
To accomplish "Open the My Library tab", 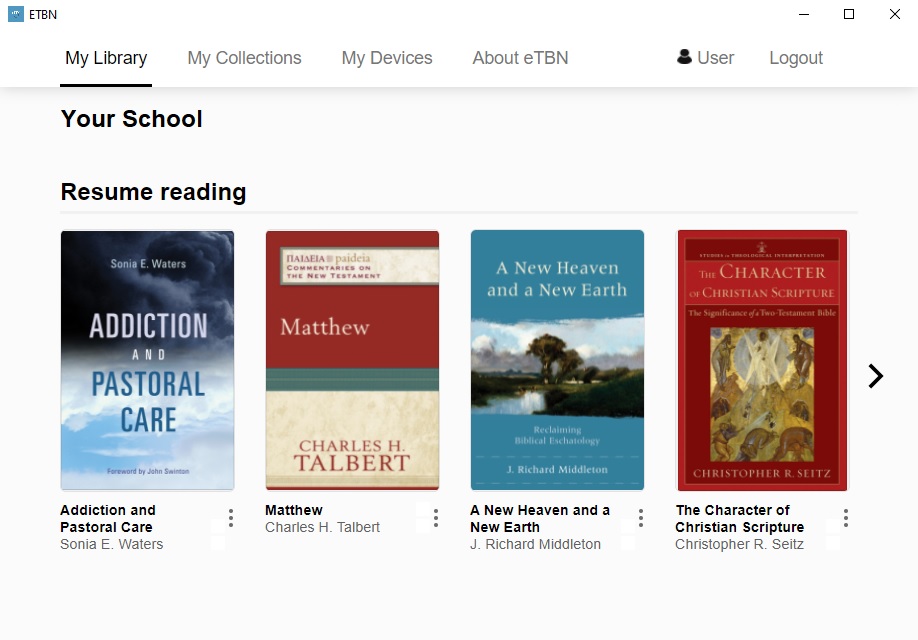I will [x=106, y=58].
